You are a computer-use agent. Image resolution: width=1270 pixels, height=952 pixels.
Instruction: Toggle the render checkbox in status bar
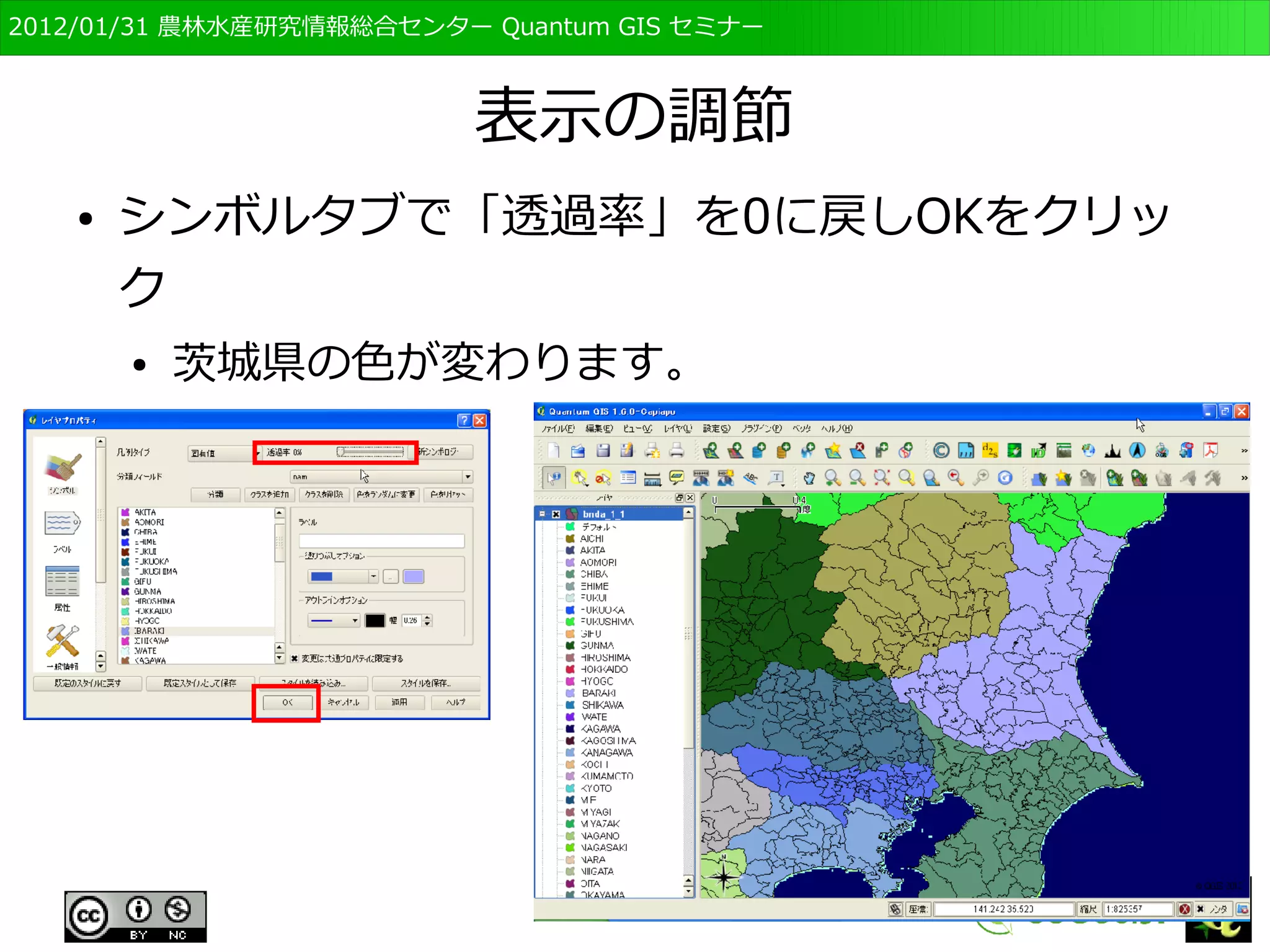pos(1201,909)
